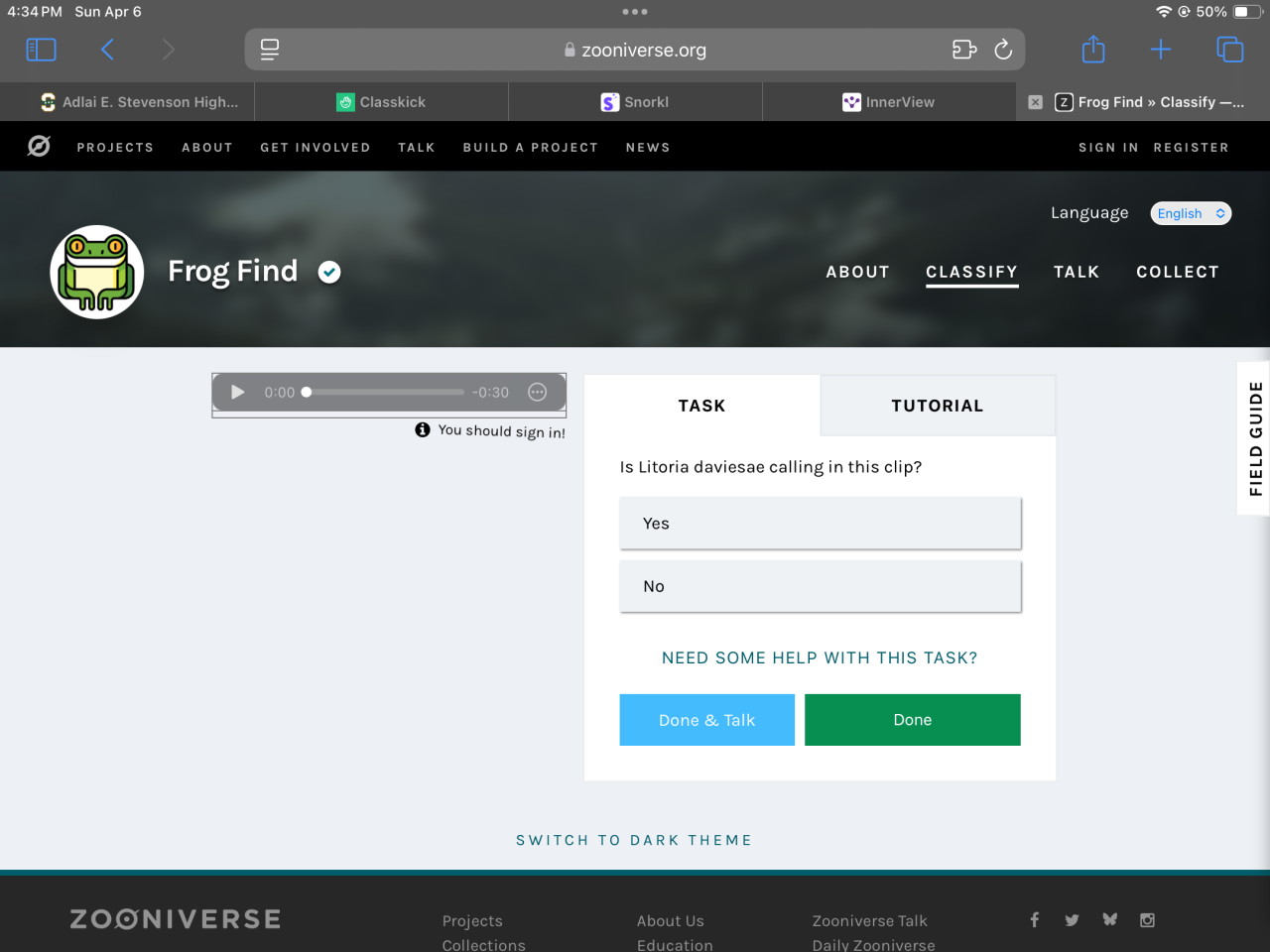The image size is (1270, 952).
Task: Open TALK in the top black navbar
Action: point(417,148)
